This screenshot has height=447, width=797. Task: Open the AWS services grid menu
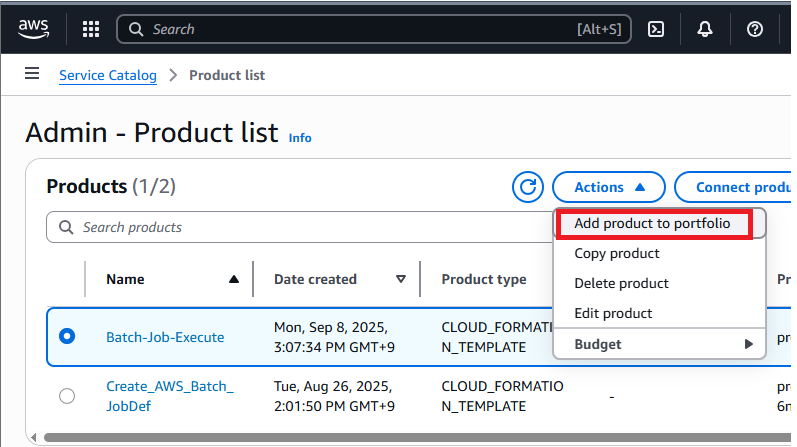pos(91,29)
